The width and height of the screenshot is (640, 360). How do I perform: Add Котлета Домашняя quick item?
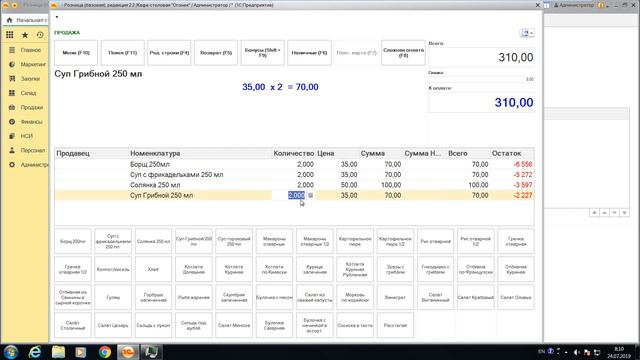tap(193, 269)
